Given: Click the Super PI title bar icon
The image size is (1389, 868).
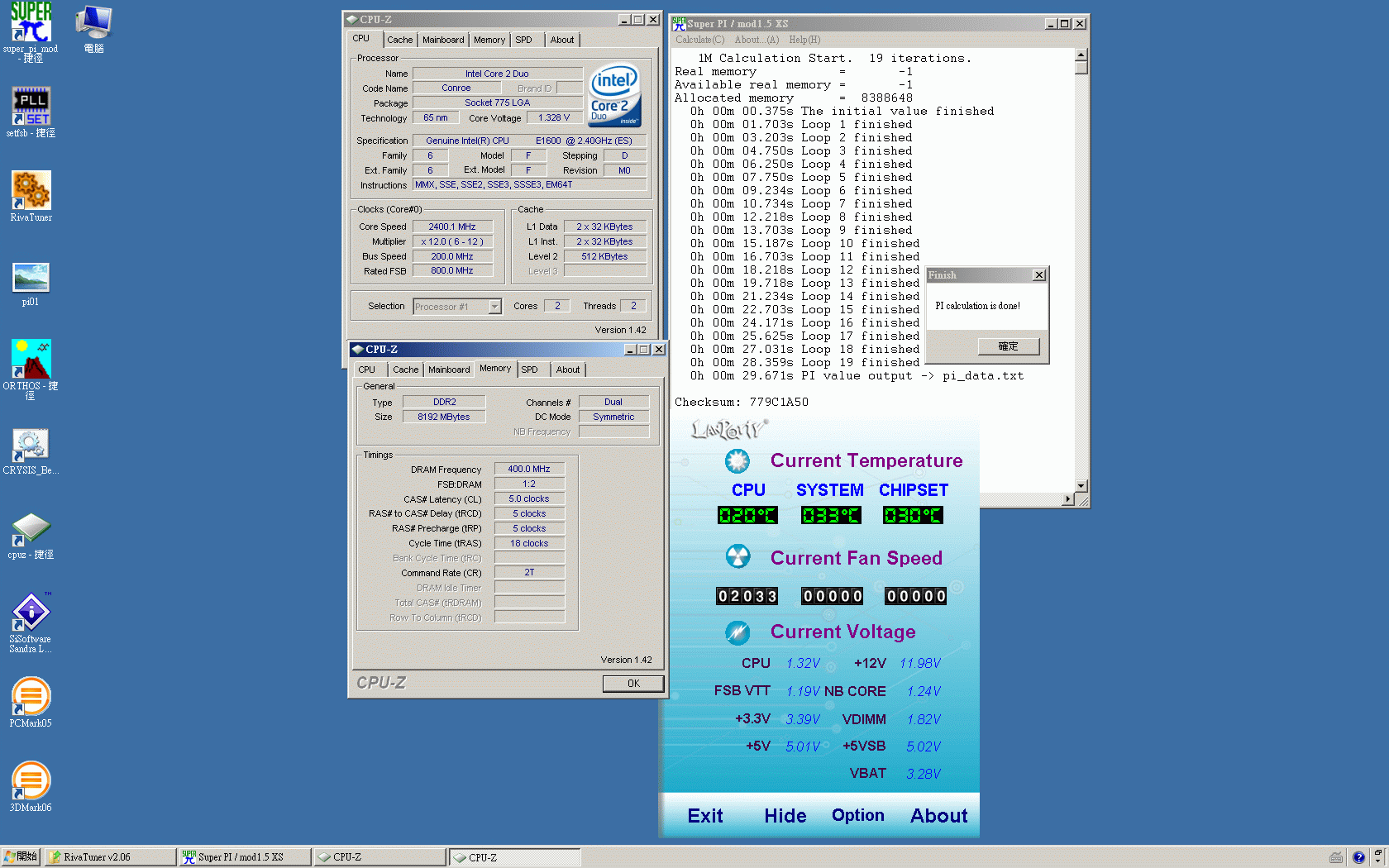Looking at the screenshot, I should click(679, 23).
